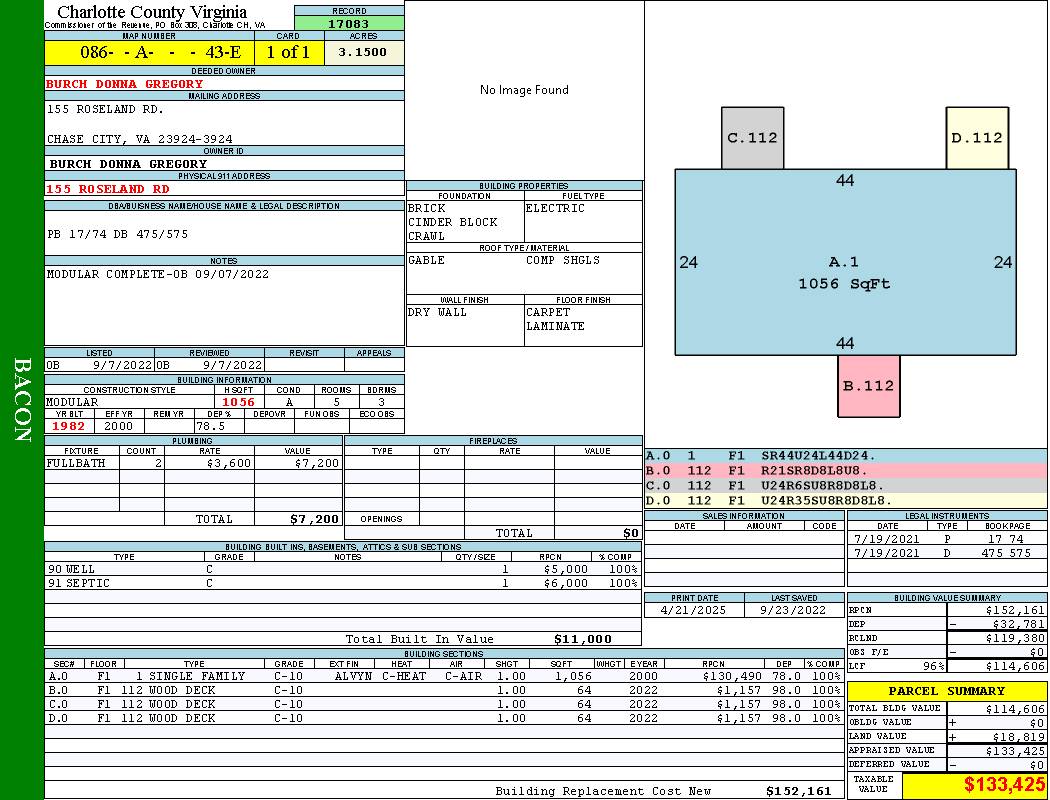Click the red taxable value $133,425
The height and width of the screenshot is (800, 1050).
[x=1004, y=784]
